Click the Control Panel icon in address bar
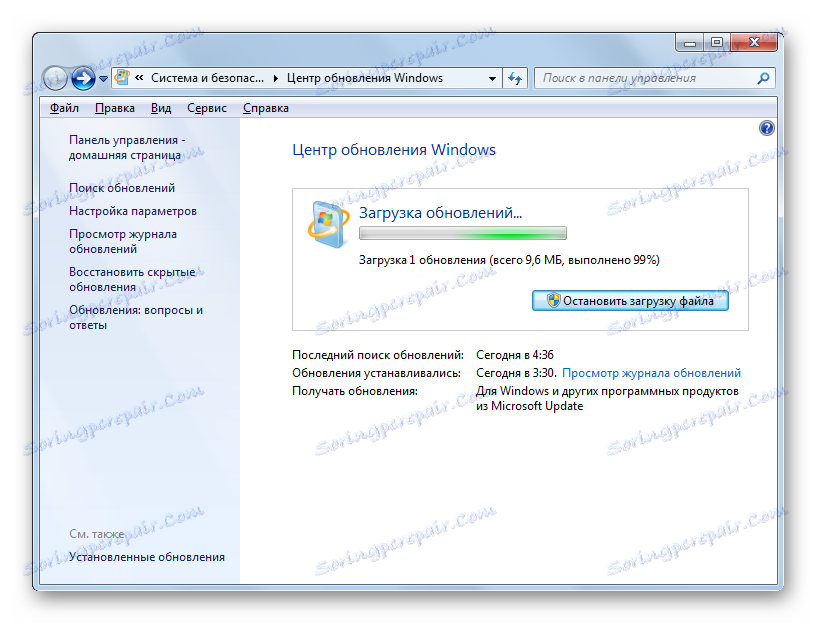This screenshot has height=624, width=817. pyautogui.click(x=122, y=78)
